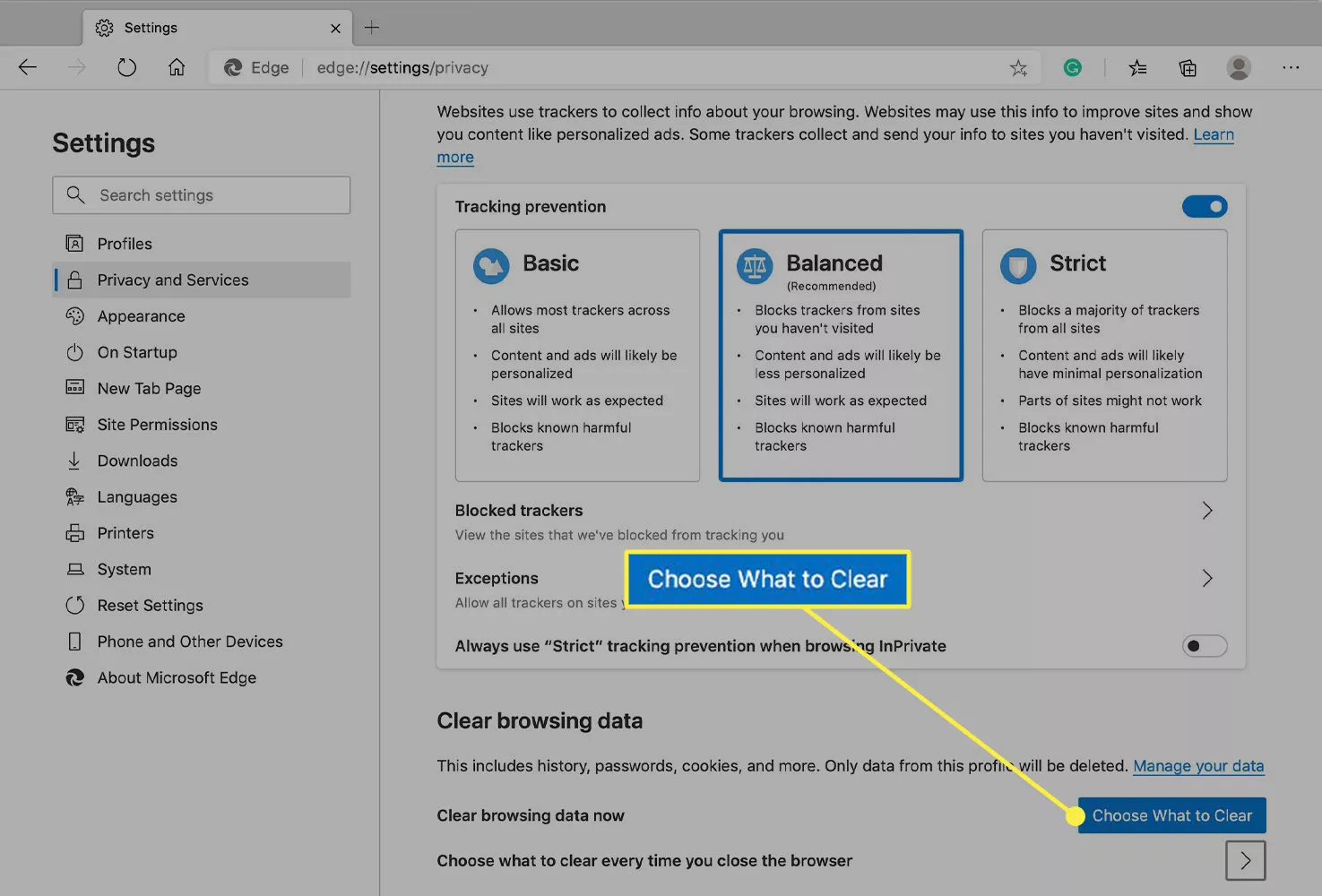
Task: Open Phone and Other Devices section
Action: pyautogui.click(x=202, y=642)
